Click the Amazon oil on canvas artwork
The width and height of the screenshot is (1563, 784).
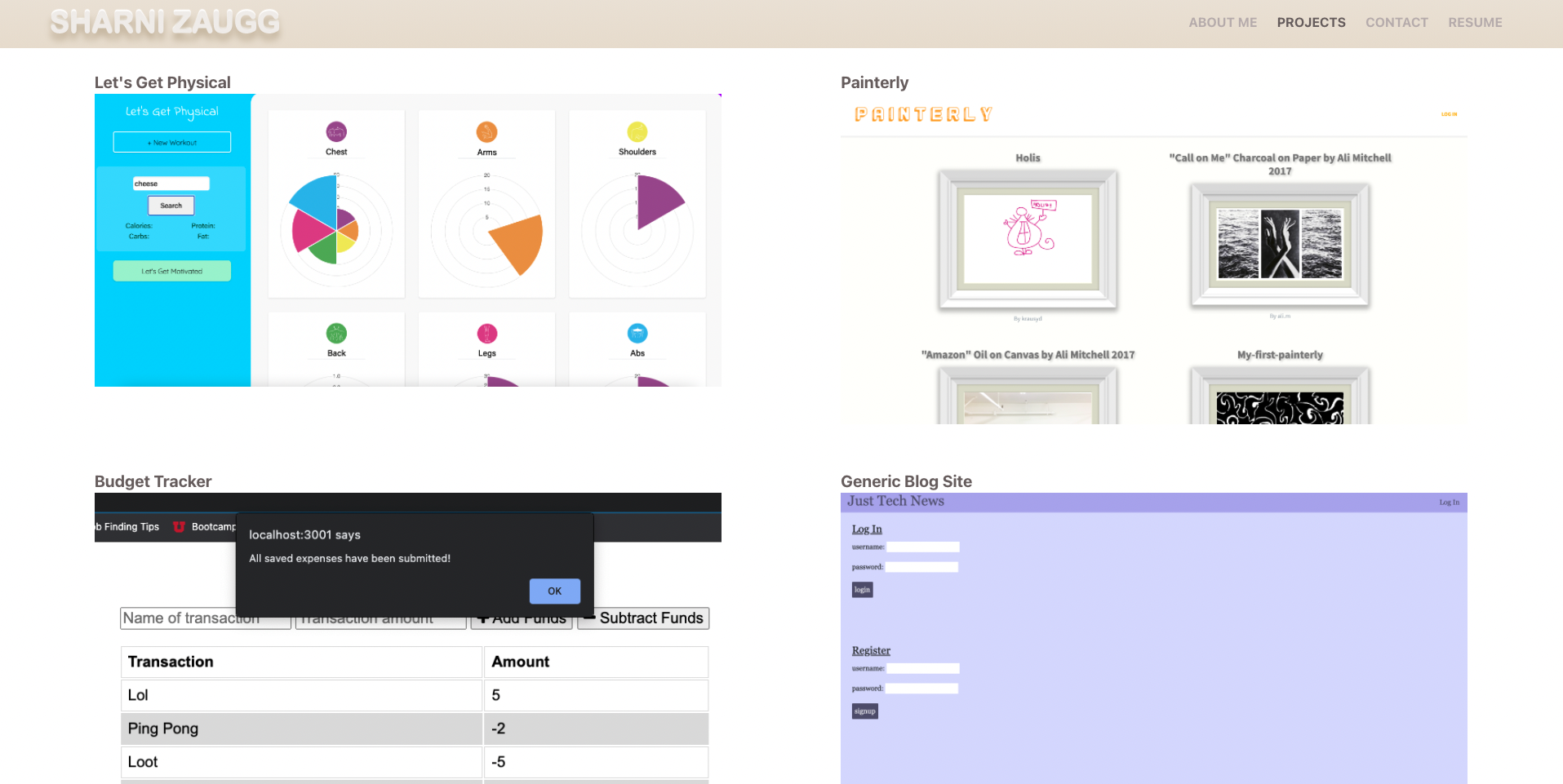(1028, 395)
